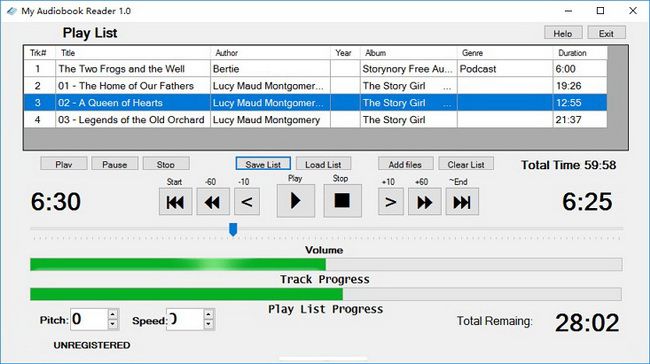Click the large Play triangle icon

tap(296, 201)
